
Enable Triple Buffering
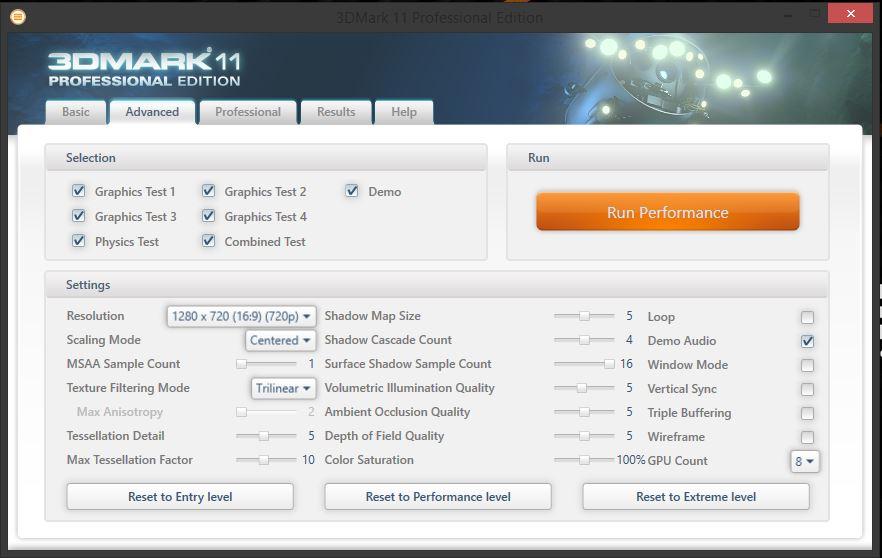[807, 413]
